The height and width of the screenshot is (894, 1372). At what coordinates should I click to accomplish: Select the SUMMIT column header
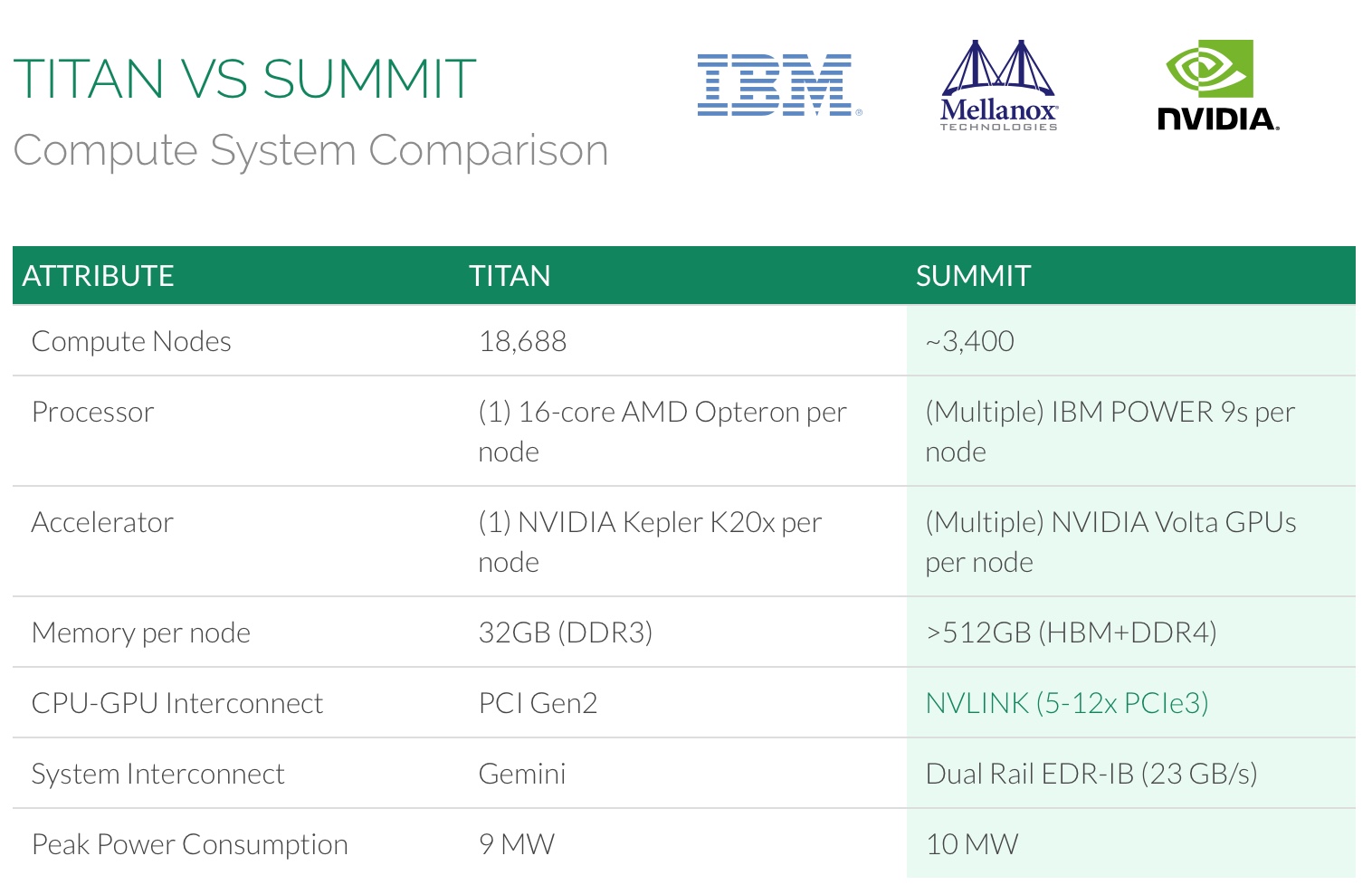click(x=973, y=276)
